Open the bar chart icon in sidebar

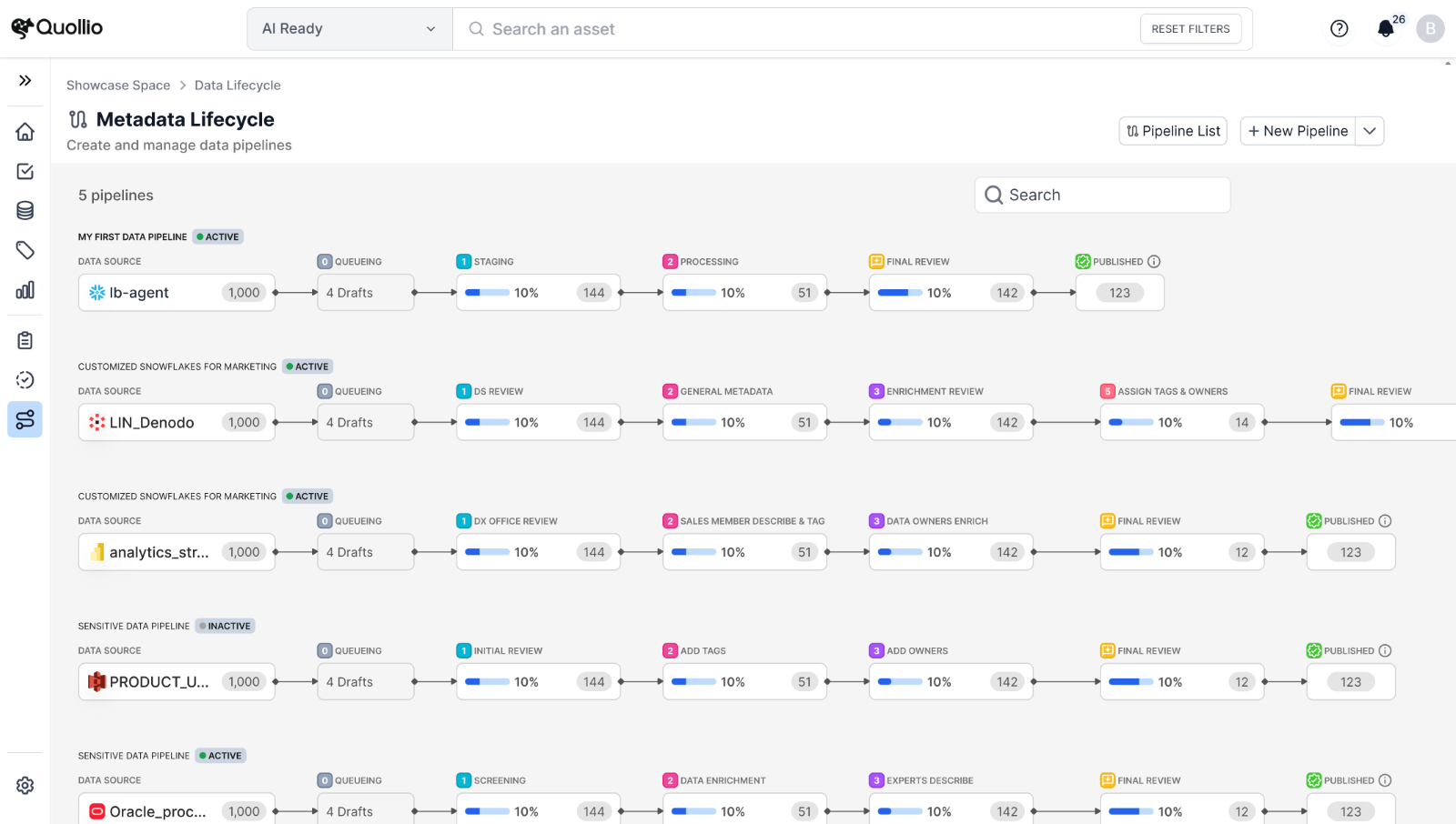tap(25, 290)
